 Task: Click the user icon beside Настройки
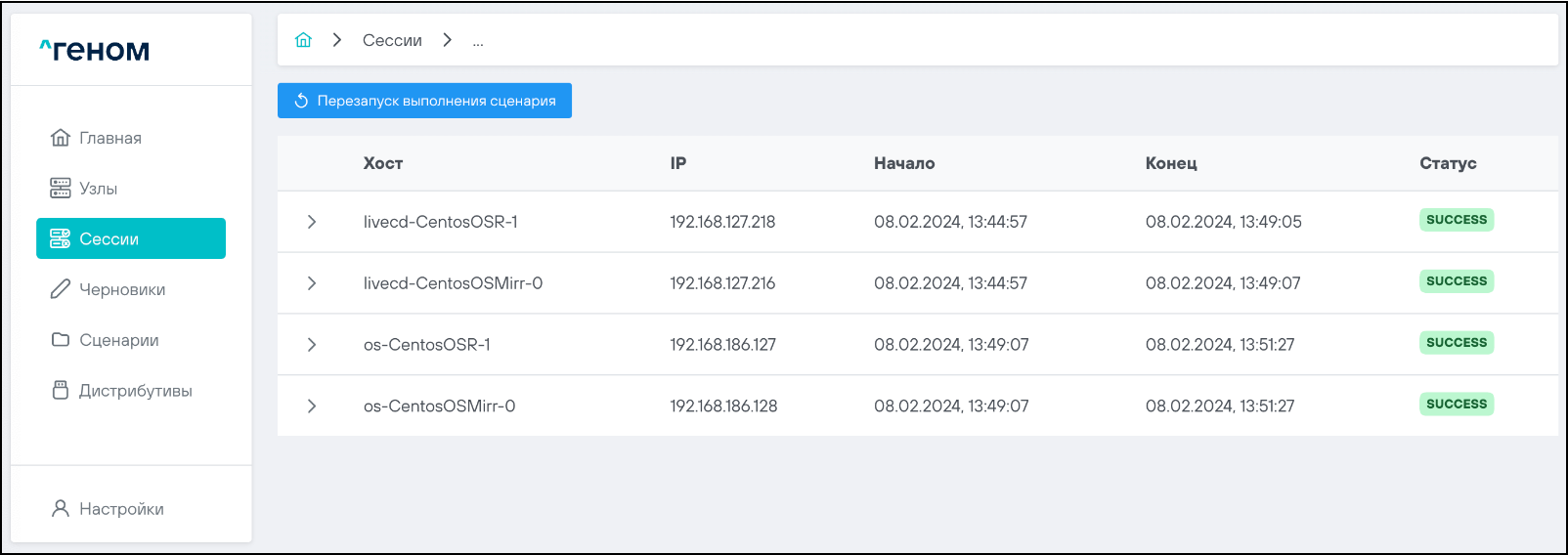(x=61, y=509)
